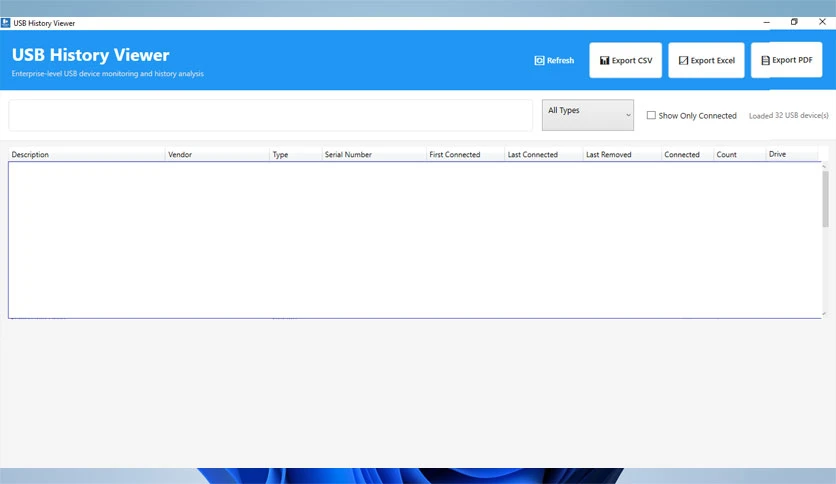Viewport: 836px width, 484px height.
Task: Sort by Connected column header
Action: (687, 155)
